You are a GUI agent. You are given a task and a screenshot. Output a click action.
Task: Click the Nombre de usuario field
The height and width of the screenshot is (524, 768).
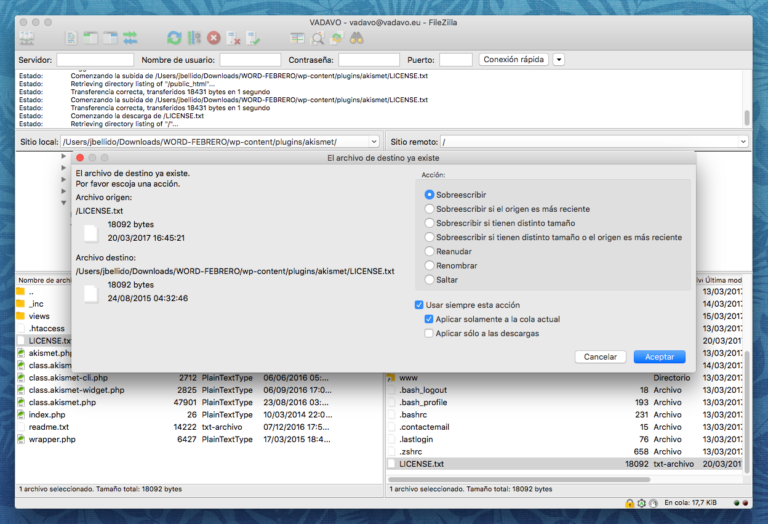pos(250,60)
